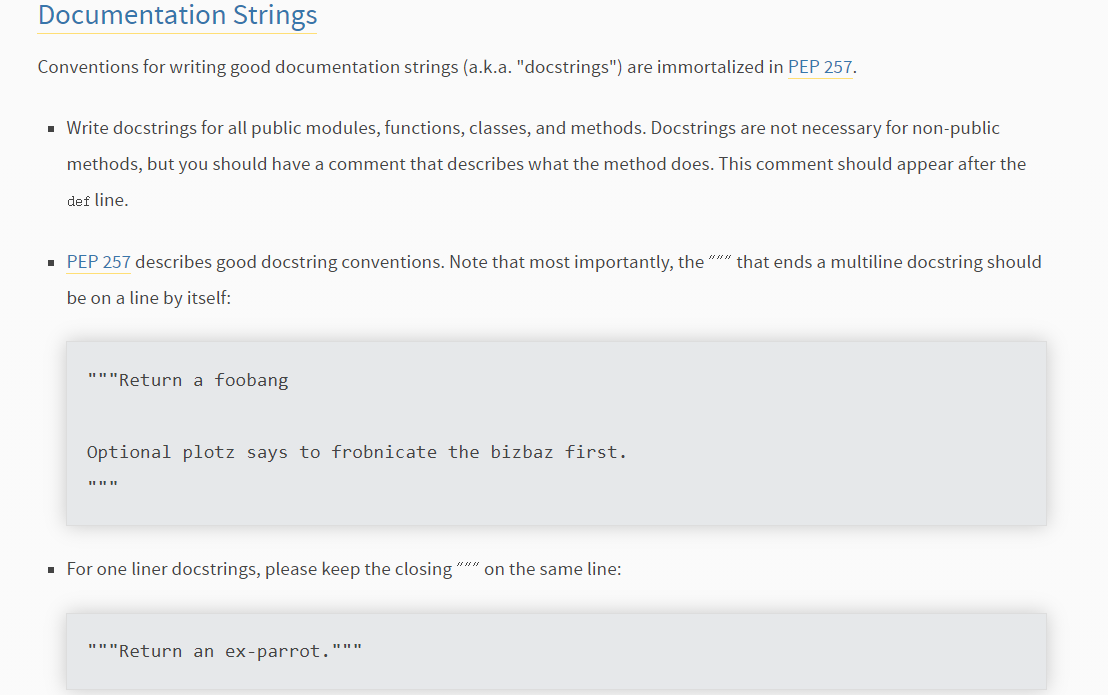
Task: Click the text "be on a line by itself:"
Action: click(x=148, y=298)
